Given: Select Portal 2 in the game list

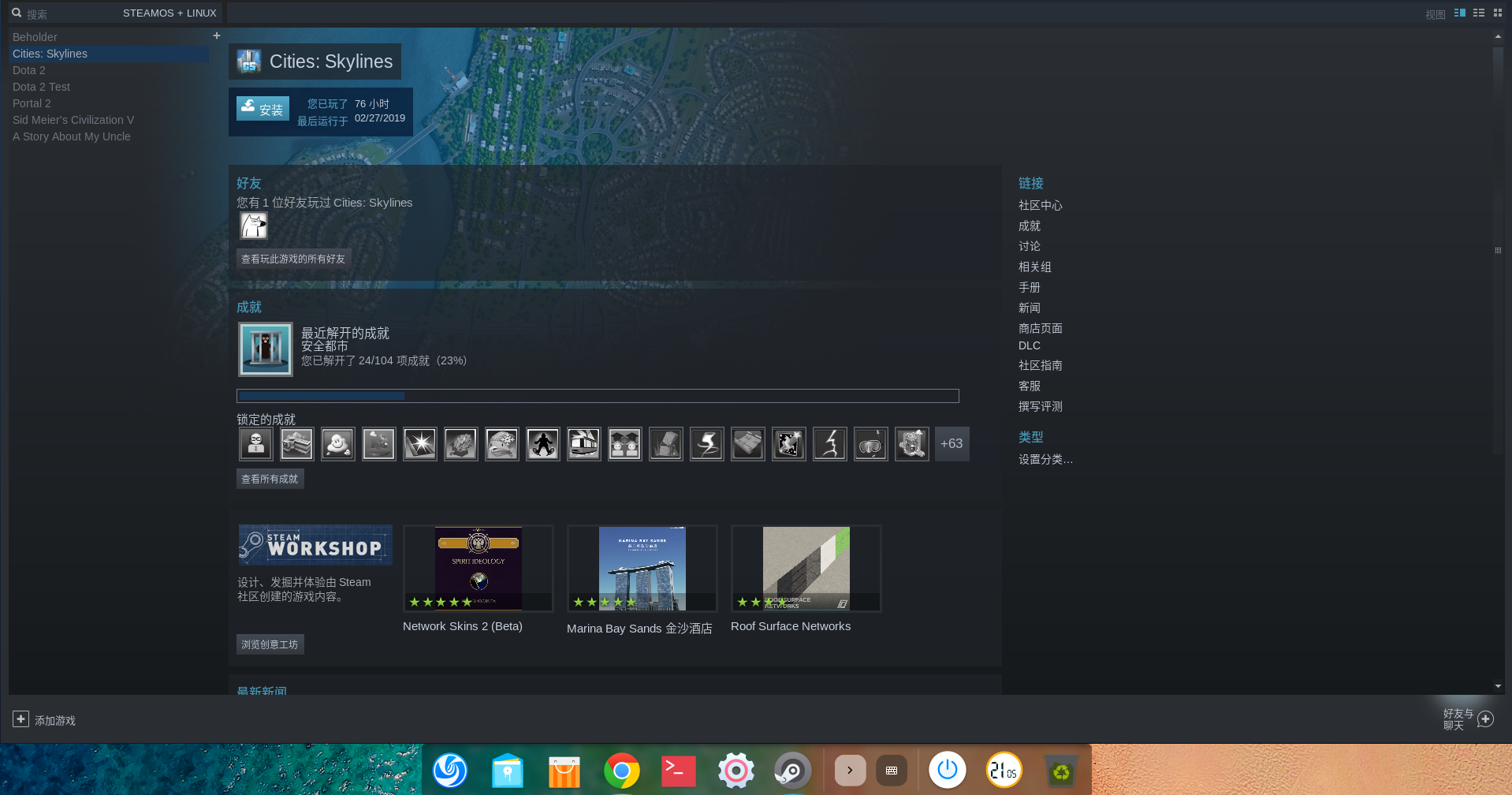Looking at the screenshot, I should [32, 103].
